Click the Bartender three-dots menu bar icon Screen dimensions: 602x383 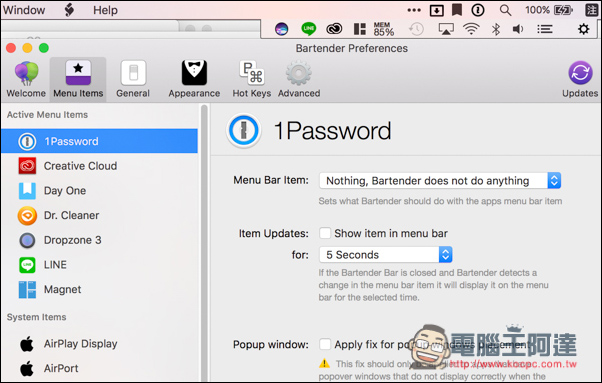414,10
